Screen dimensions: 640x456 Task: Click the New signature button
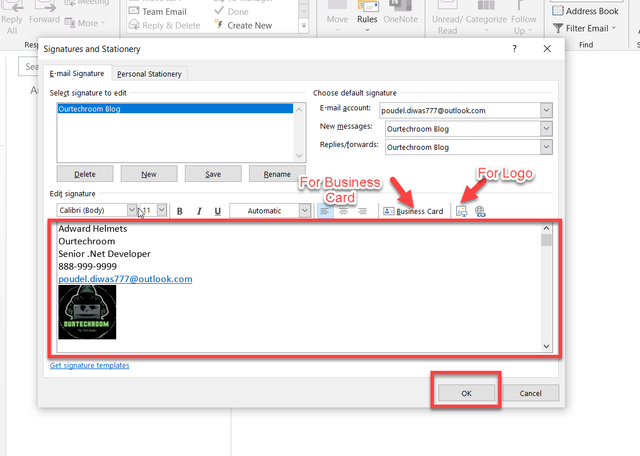149,174
